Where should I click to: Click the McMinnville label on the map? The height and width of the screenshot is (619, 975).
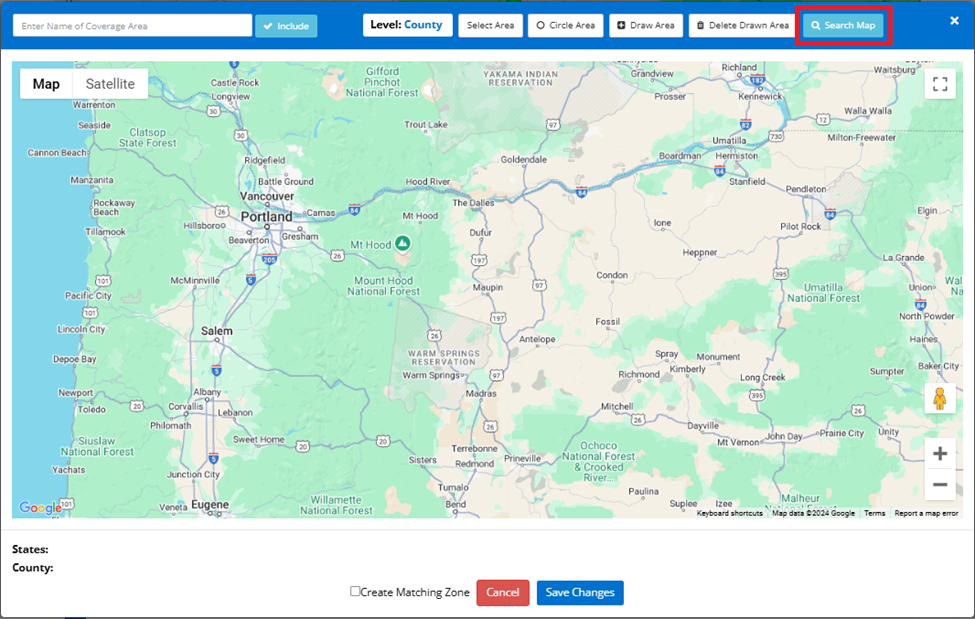[x=195, y=281]
